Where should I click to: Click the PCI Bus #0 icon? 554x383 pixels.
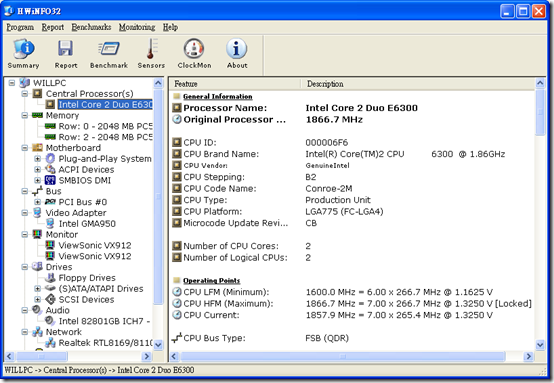[50, 202]
